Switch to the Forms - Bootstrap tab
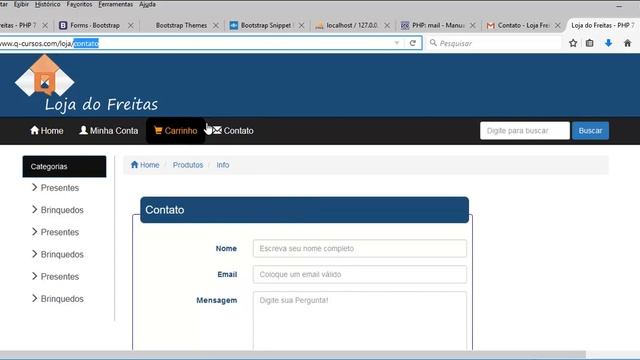640x360 pixels. coord(95,25)
